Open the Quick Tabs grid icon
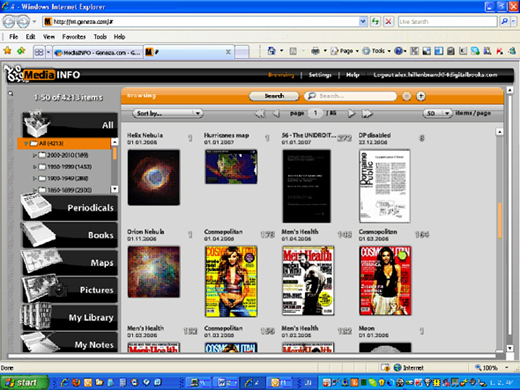 (x=39, y=52)
